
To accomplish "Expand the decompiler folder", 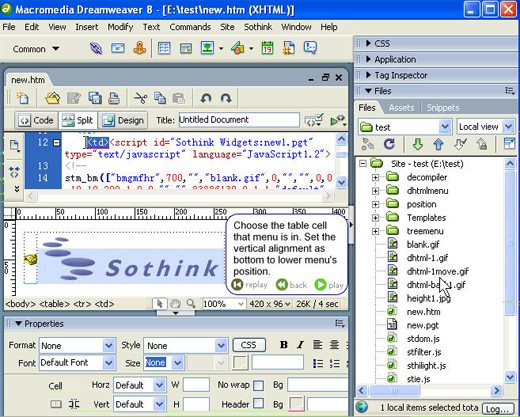I will tap(375, 177).
